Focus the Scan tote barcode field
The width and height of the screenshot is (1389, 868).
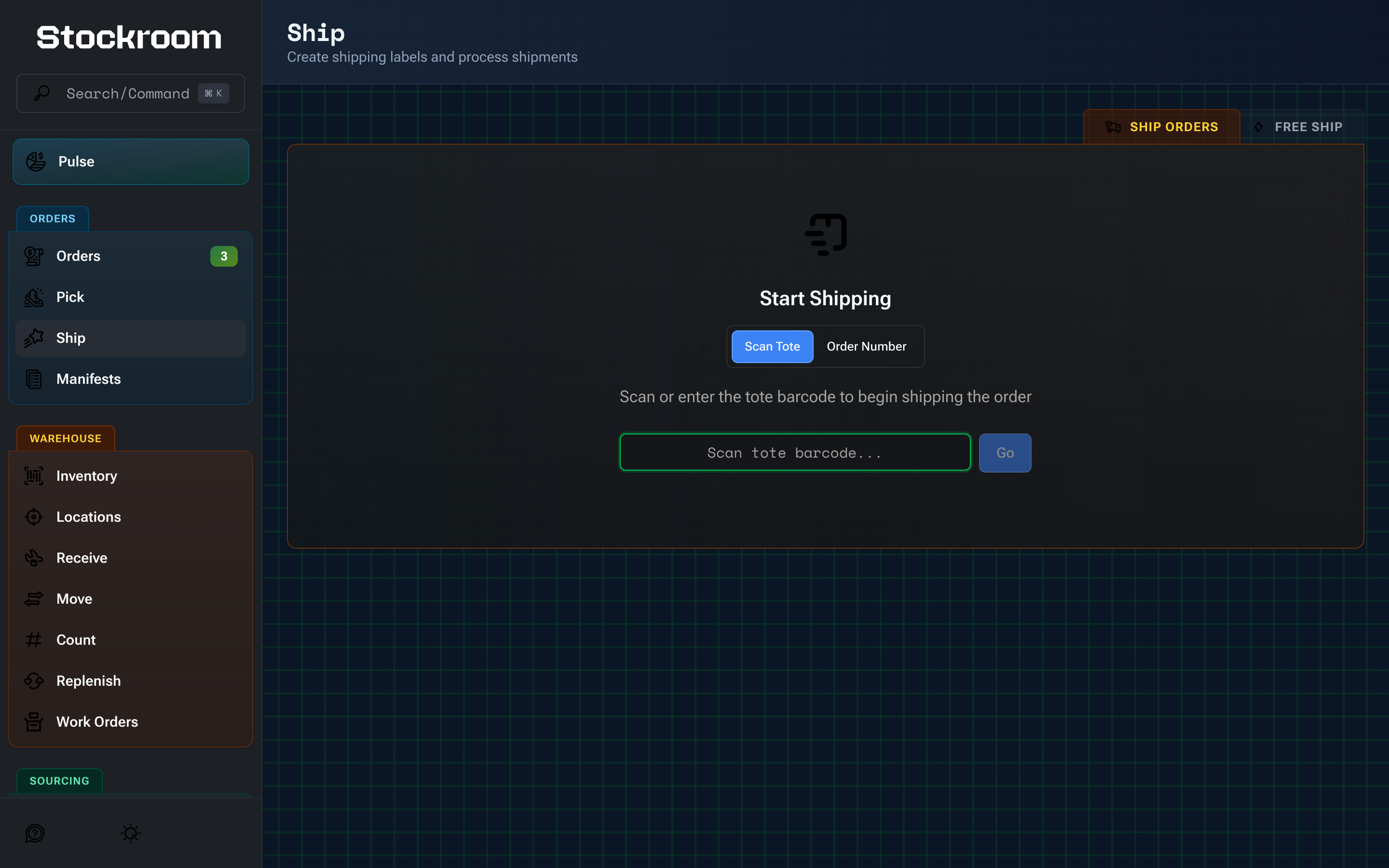(795, 452)
